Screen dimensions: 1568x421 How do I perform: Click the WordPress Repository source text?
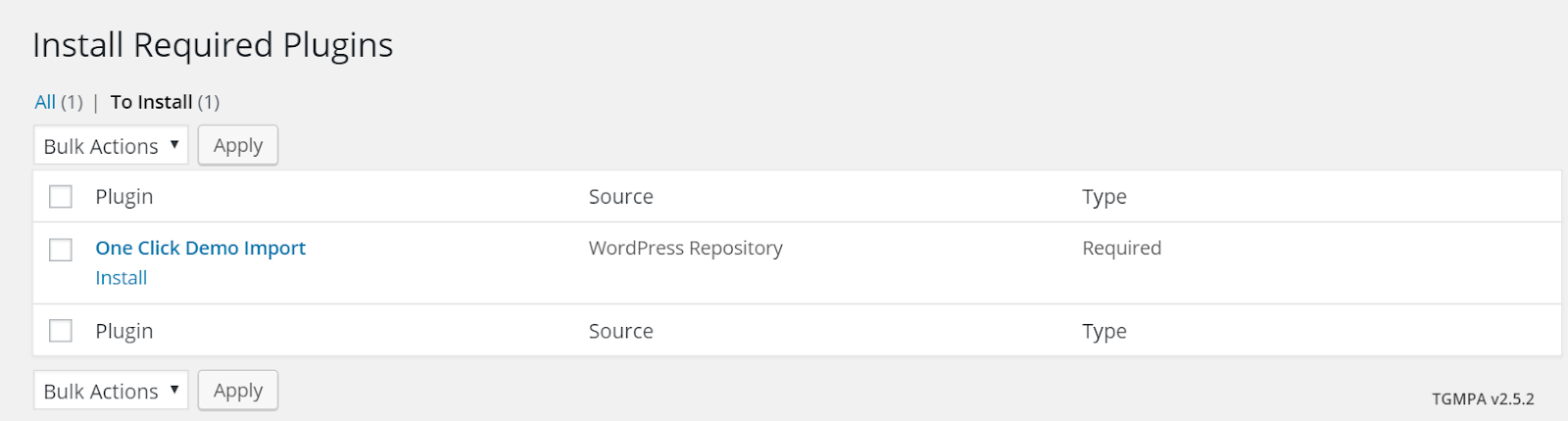(685, 248)
